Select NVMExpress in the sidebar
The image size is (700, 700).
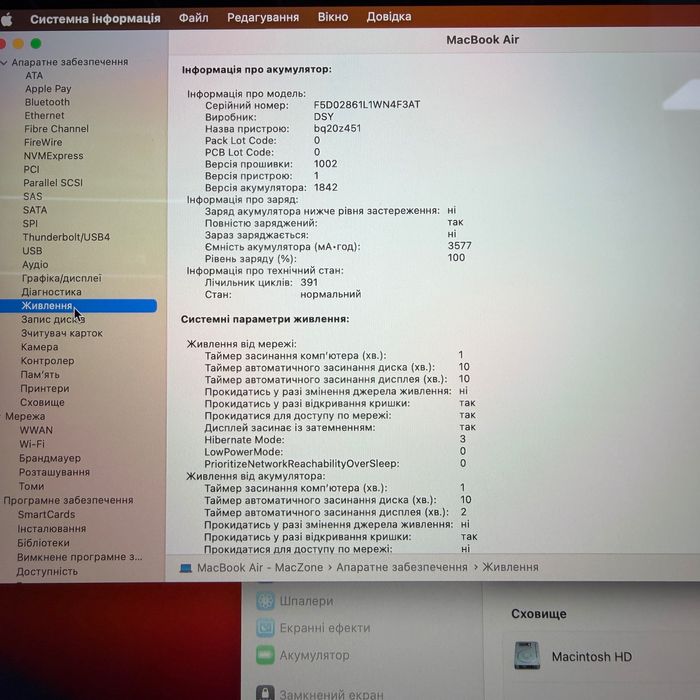pos(53,156)
